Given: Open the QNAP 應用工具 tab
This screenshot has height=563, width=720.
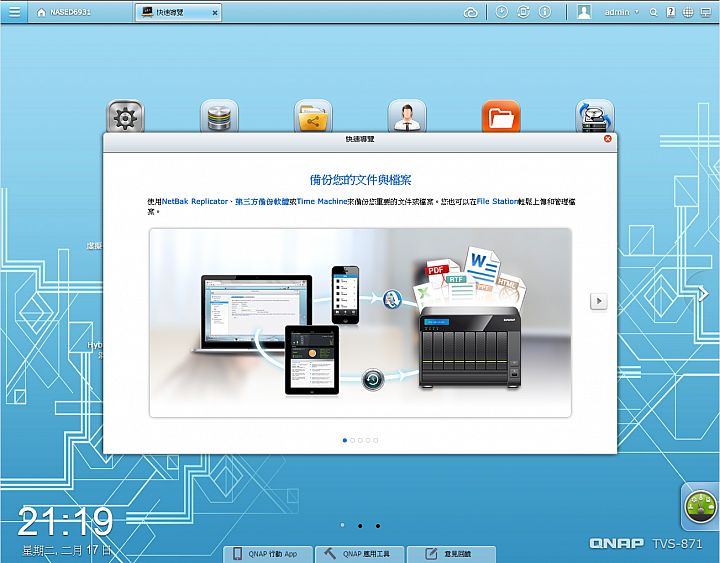Looking at the screenshot, I should 360,554.
